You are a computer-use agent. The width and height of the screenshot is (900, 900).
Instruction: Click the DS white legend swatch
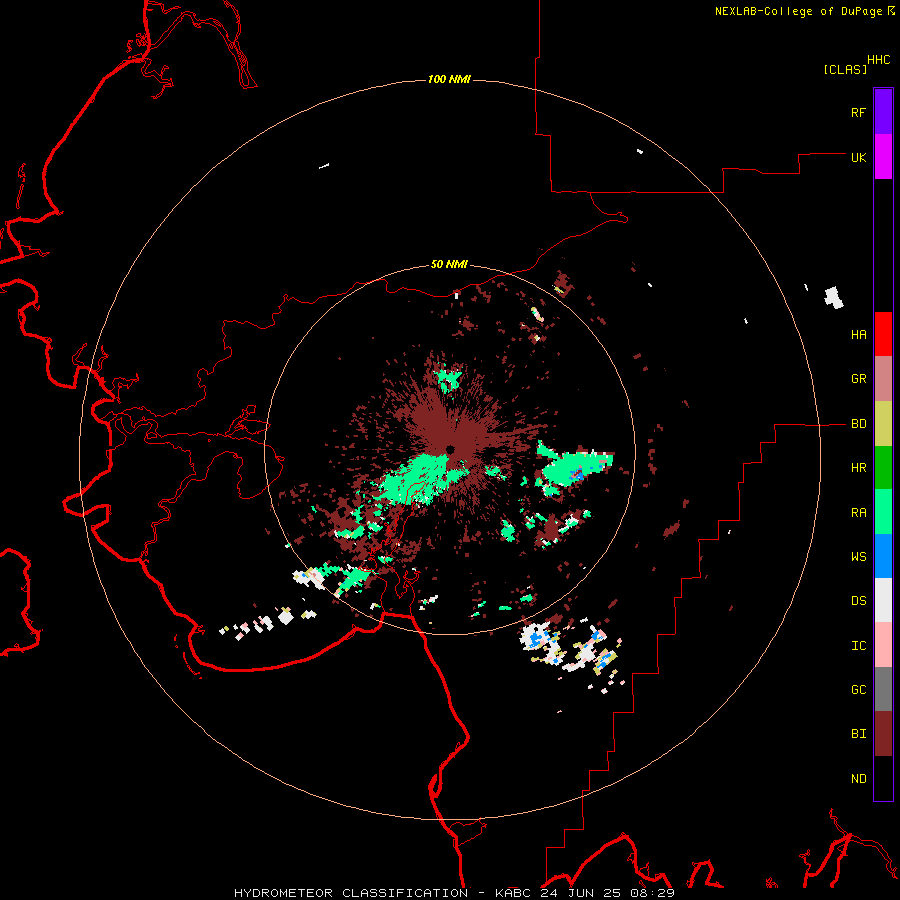pyautogui.click(x=883, y=600)
